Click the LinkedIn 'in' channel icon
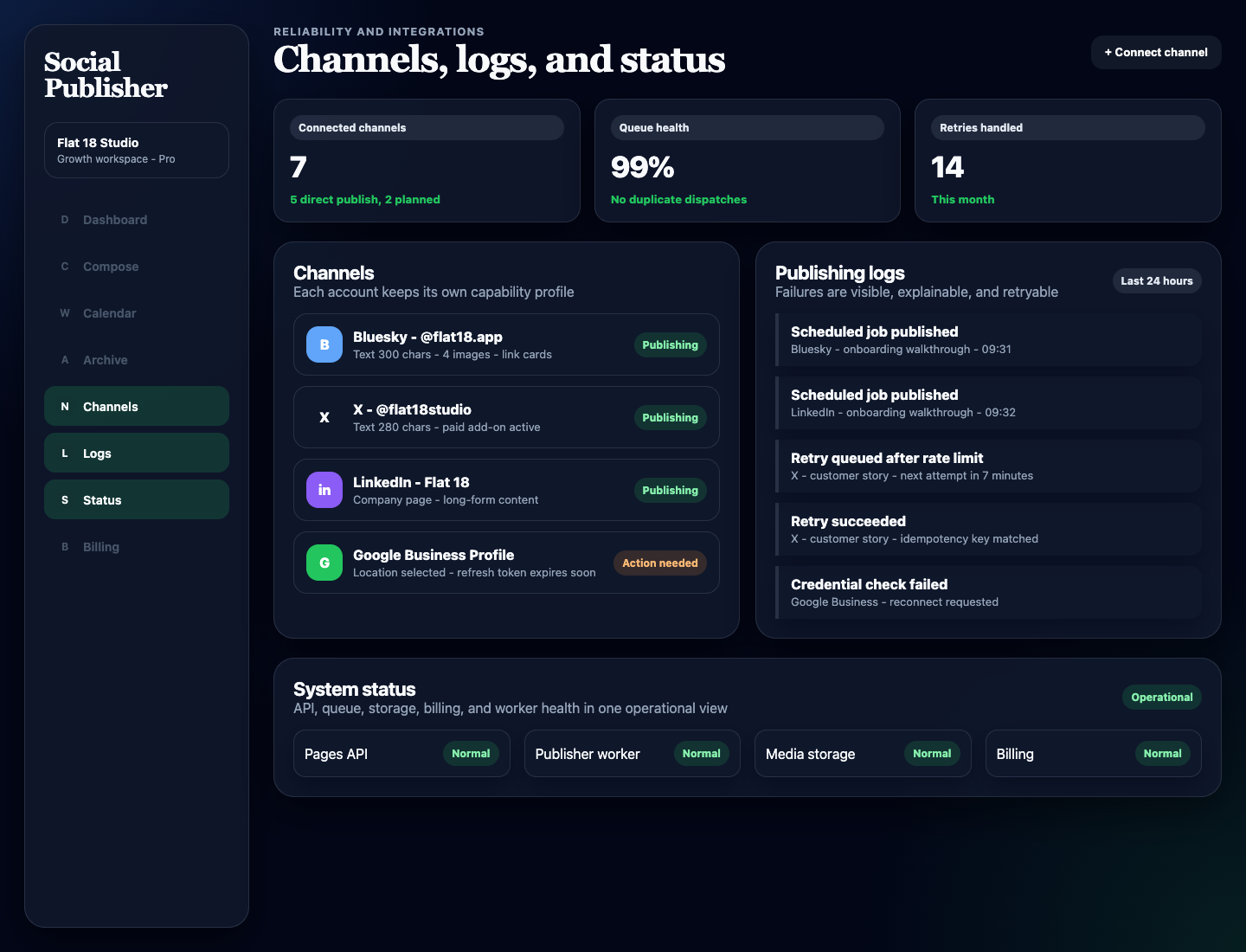 324,490
